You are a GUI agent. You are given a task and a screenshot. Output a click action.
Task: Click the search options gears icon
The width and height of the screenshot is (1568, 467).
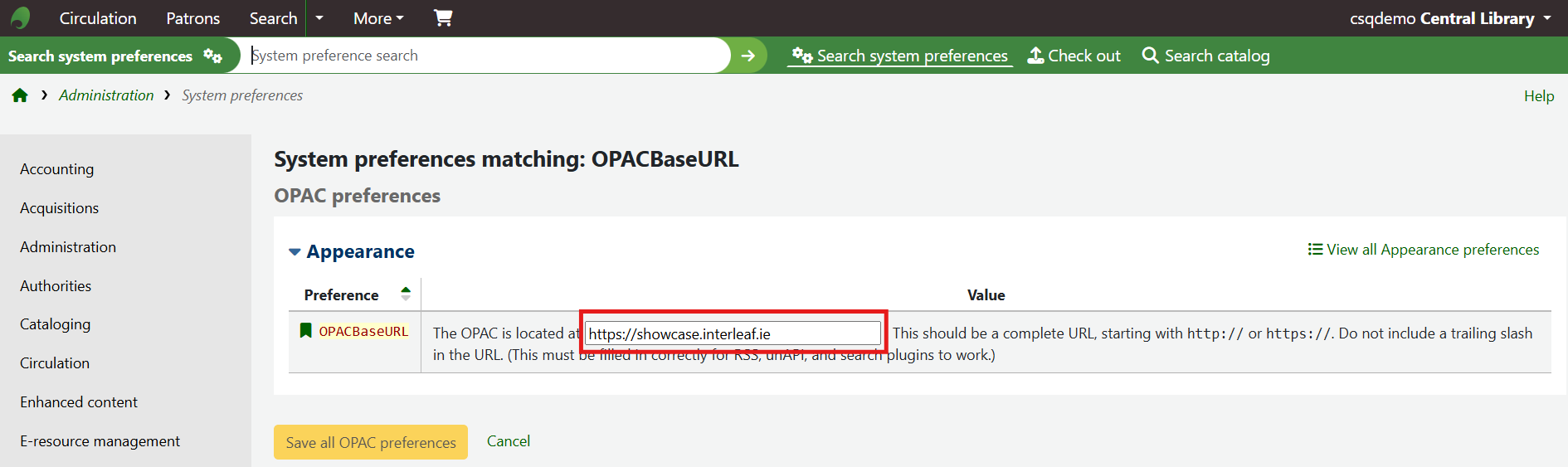[x=213, y=56]
